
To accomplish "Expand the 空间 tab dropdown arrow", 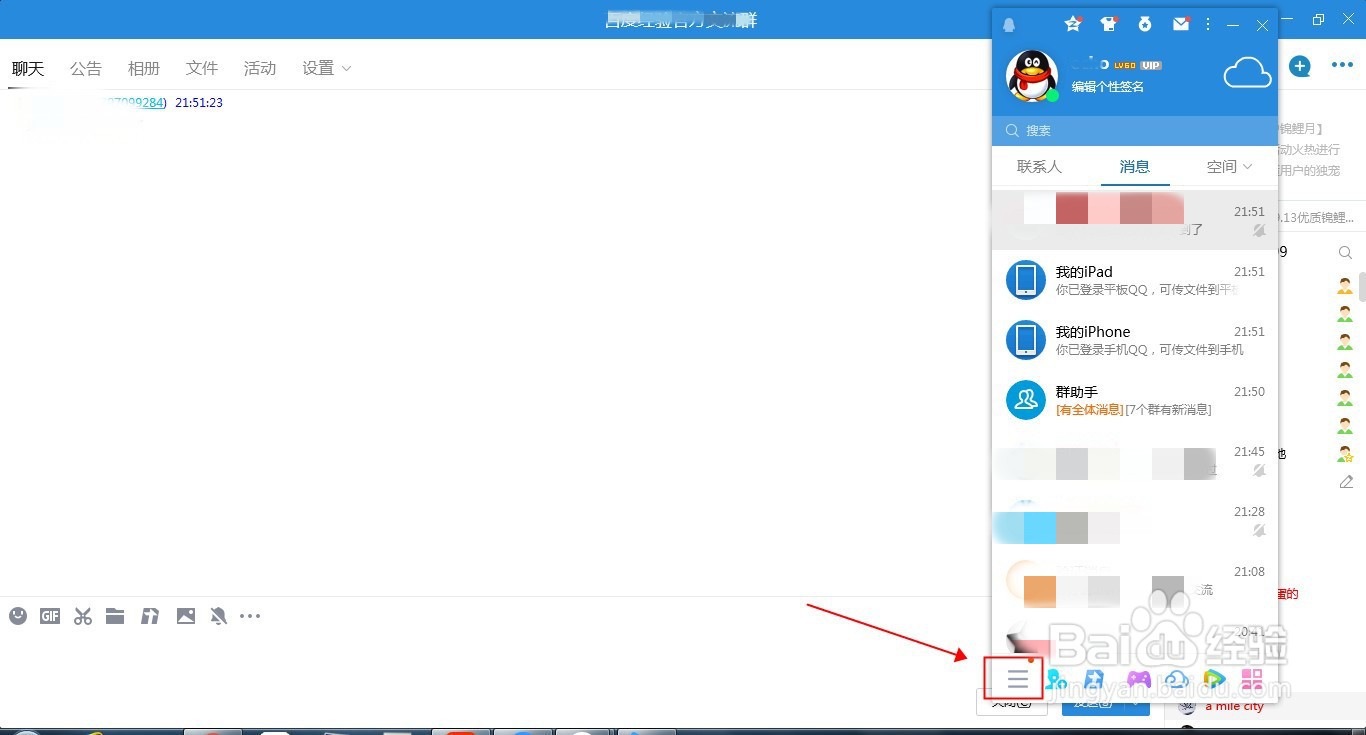I will (x=1248, y=167).
